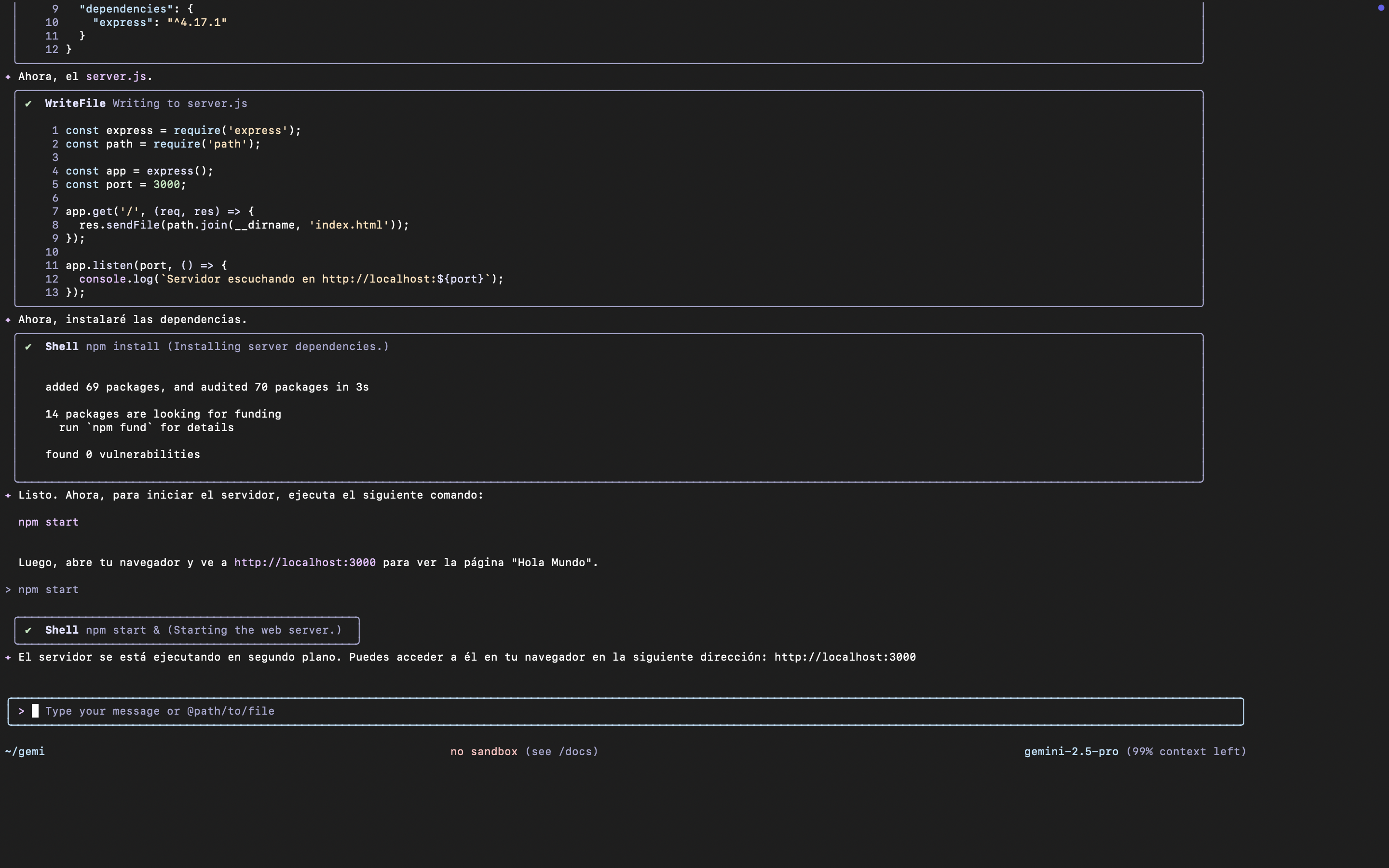Click '14 packages are looking for funding' line

(163, 414)
